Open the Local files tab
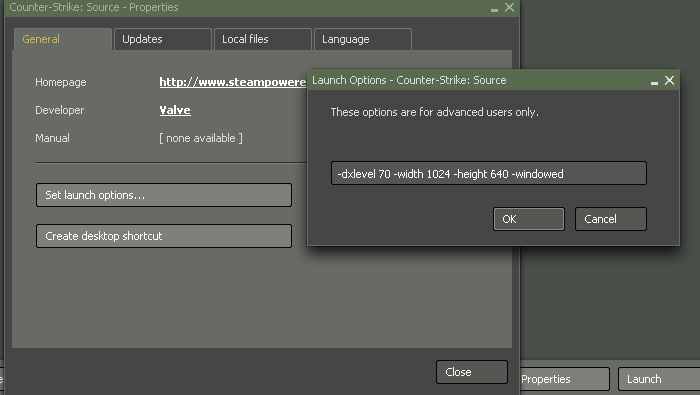The height and width of the screenshot is (395, 700). (262, 39)
